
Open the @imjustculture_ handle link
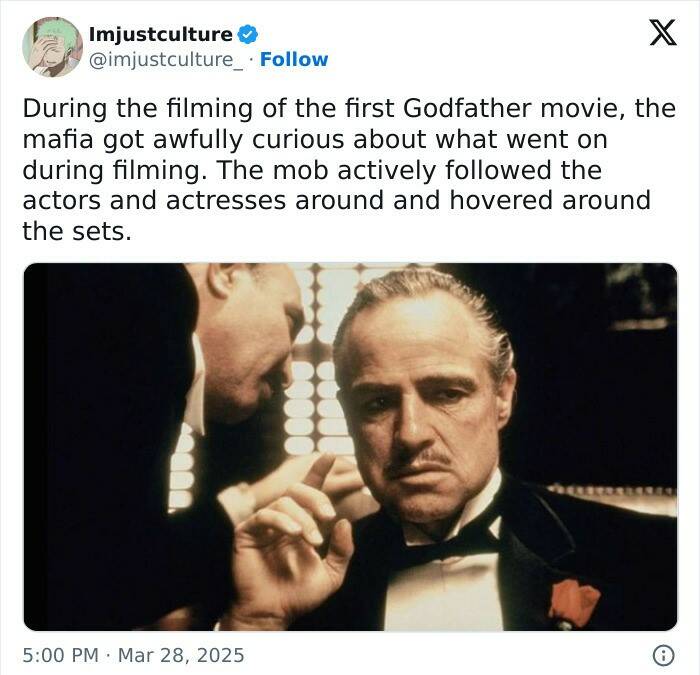click(166, 60)
